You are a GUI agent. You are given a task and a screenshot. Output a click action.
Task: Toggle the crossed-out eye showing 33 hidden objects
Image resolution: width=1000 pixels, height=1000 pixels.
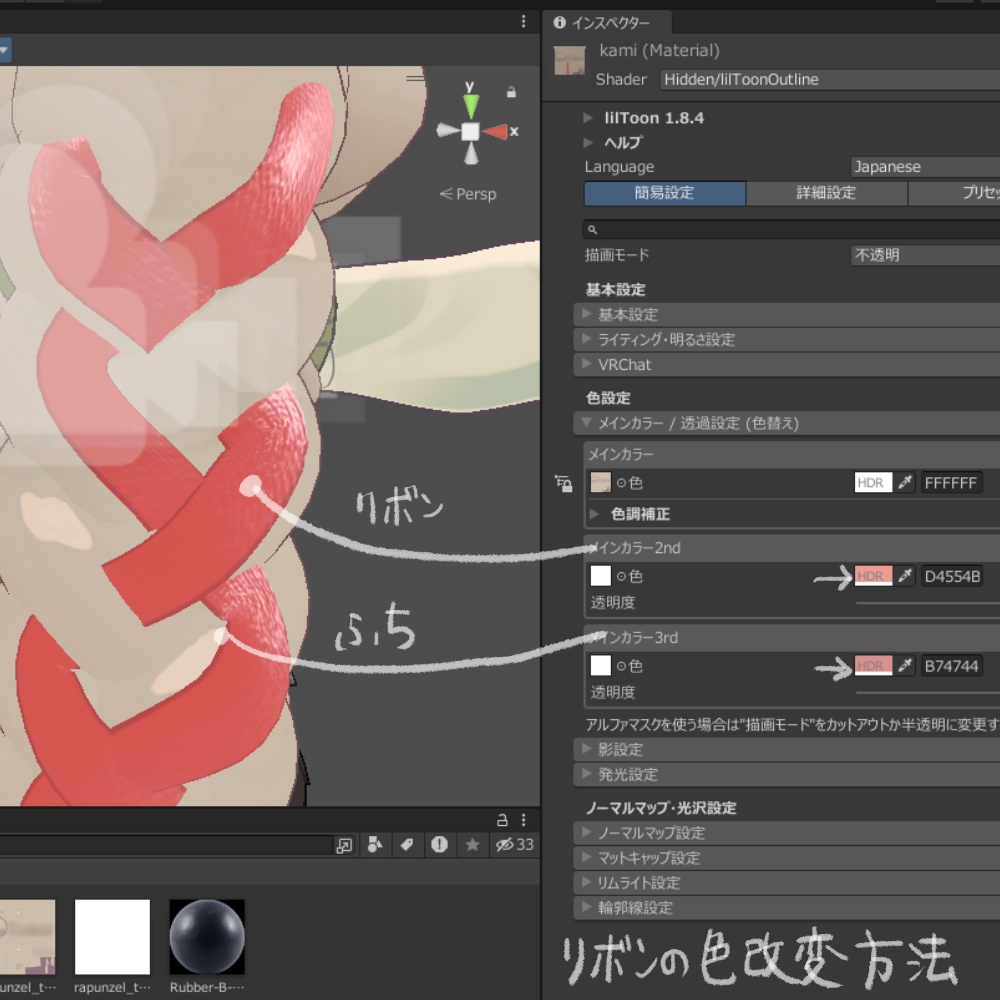[504, 845]
